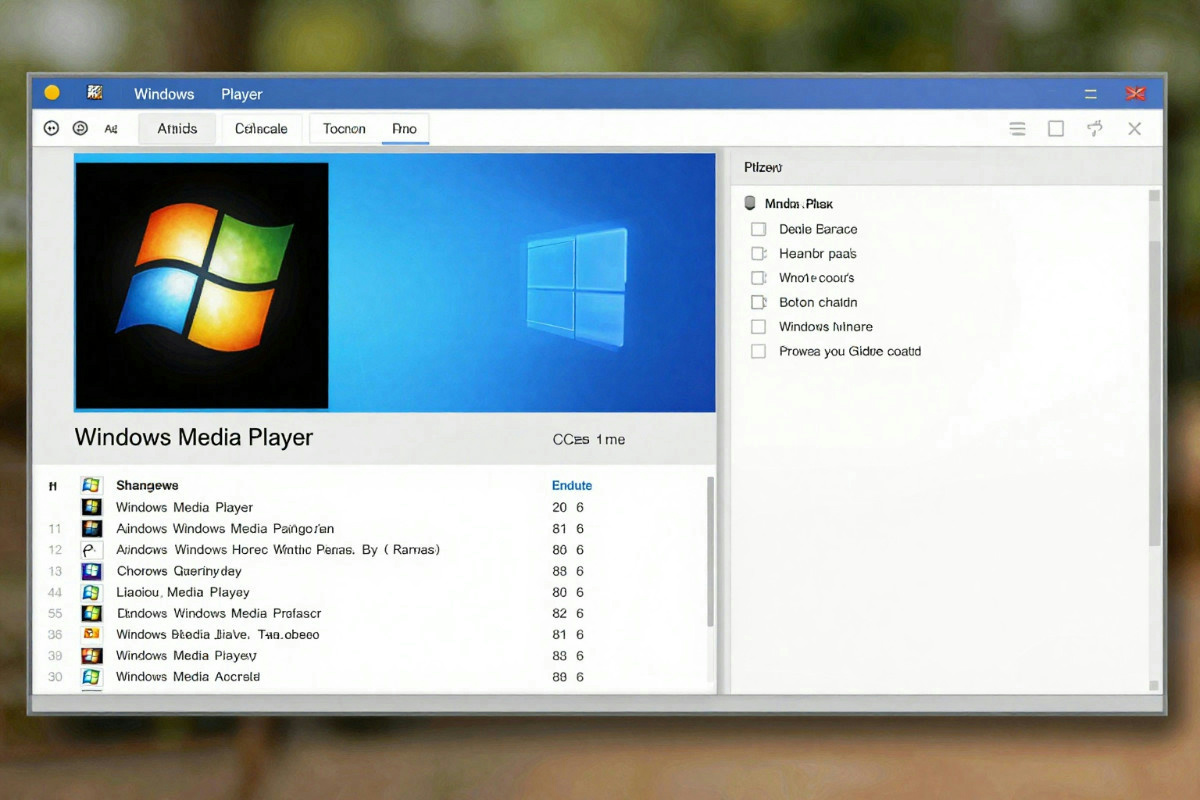This screenshot has height=800, width=1200.
Task: Toggle the 'Windows hinere' checkbox
Action: click(x=758, y=327)
